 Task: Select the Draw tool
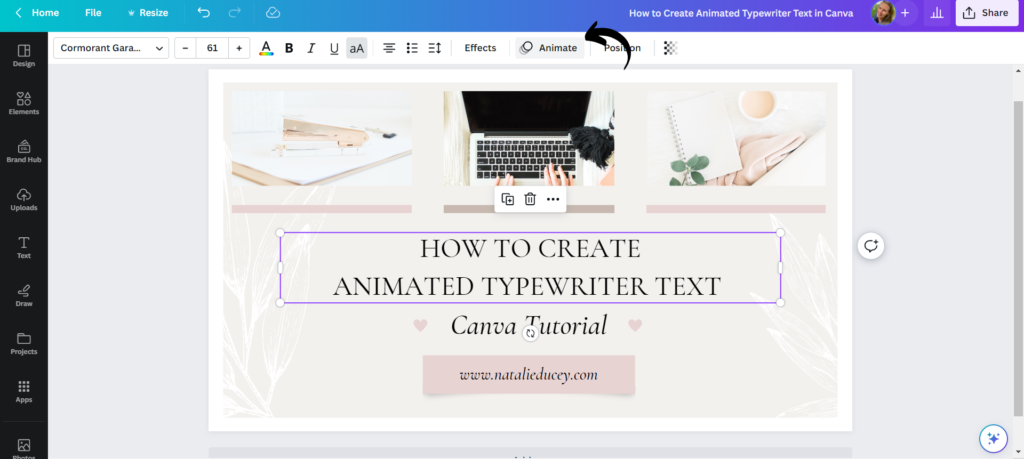click(x=24, y=295)
